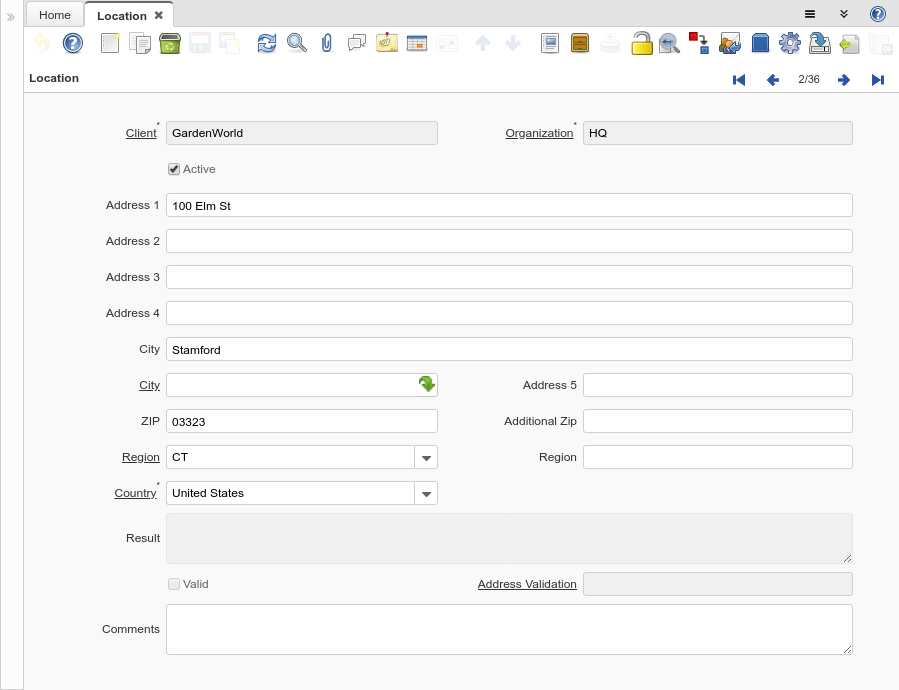Screen dimensions: 899x690
Task: Open the Find Record magnifier icon
Action: click(297, 43)
